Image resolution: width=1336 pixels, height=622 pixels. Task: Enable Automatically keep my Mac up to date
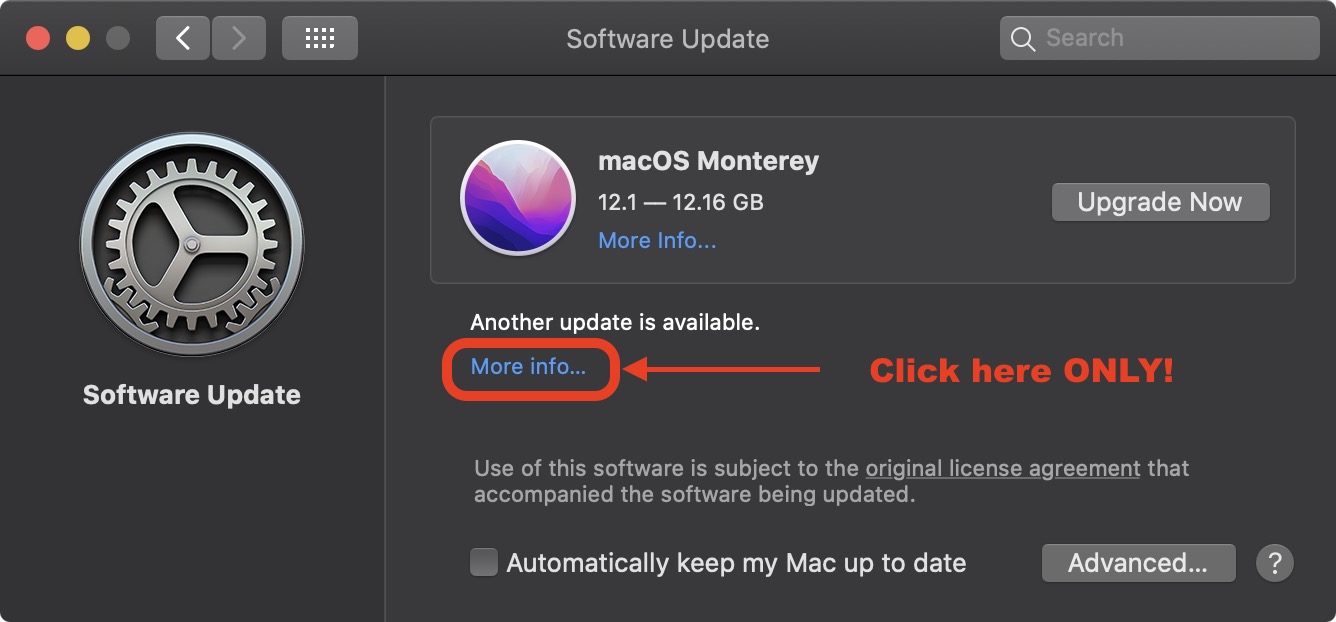[484, 562]
